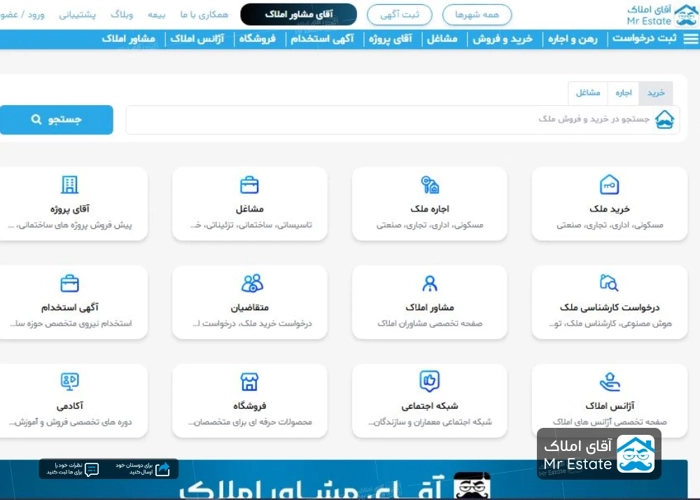
Task: Click the floating Mr Estate badge
Action: click(x=599, y=454)
